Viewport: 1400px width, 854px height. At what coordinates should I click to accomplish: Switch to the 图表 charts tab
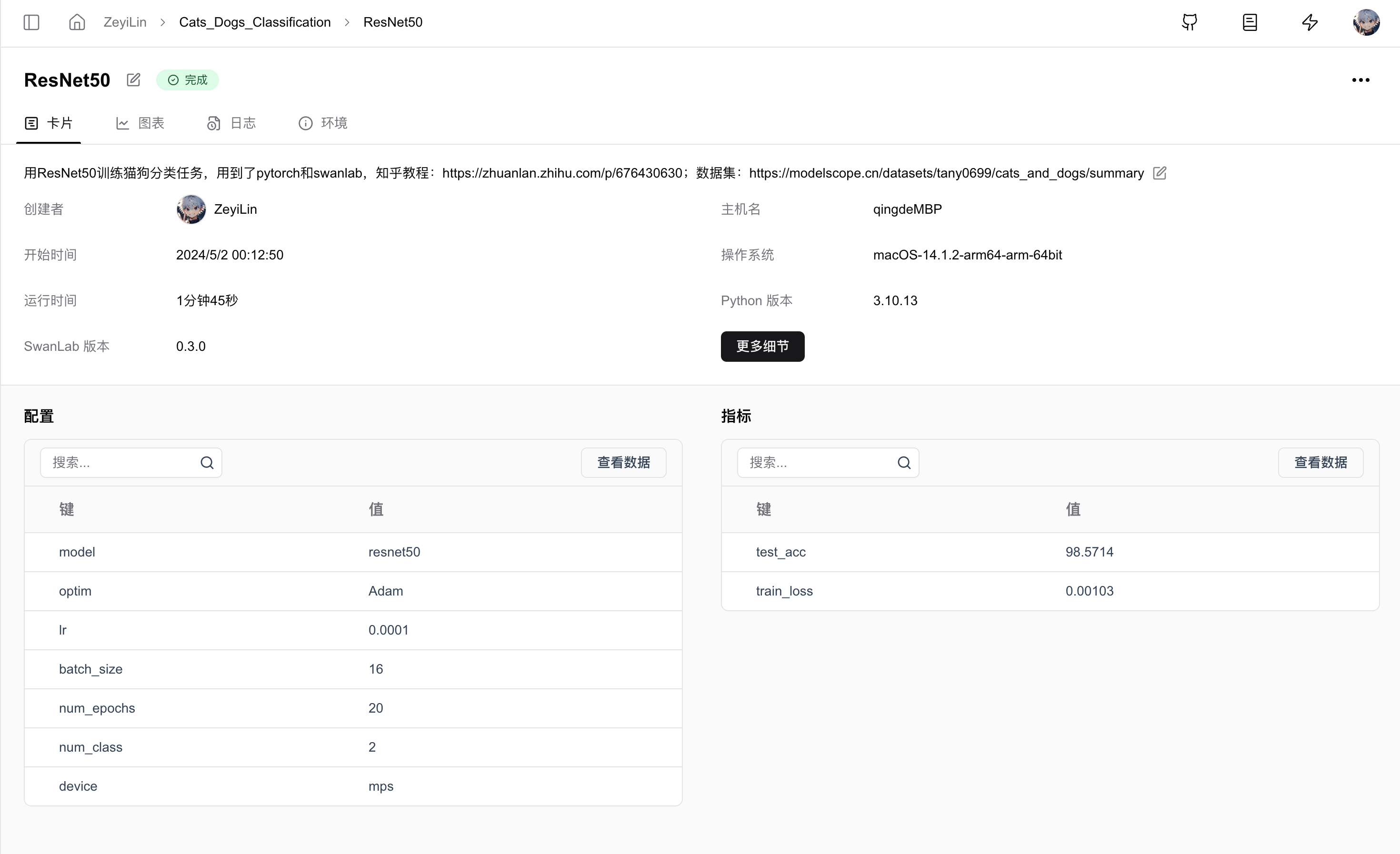pyautogui.click(x=140, y=123)
